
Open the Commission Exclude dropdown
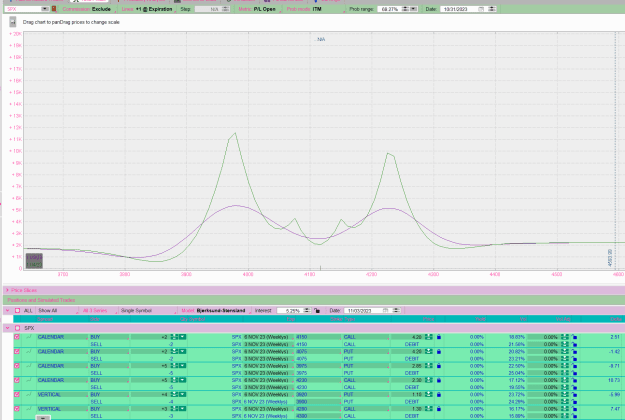(x=88, y=9)
